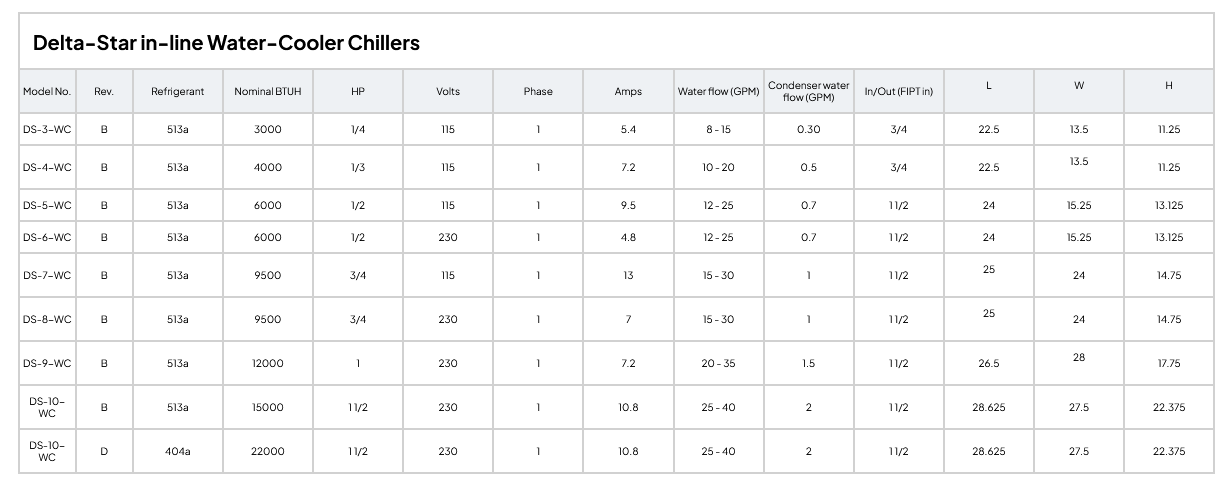Click the 8 - 15 water flow cell
The height and width of the screenshot is (490, 1231).
(717, 130)
